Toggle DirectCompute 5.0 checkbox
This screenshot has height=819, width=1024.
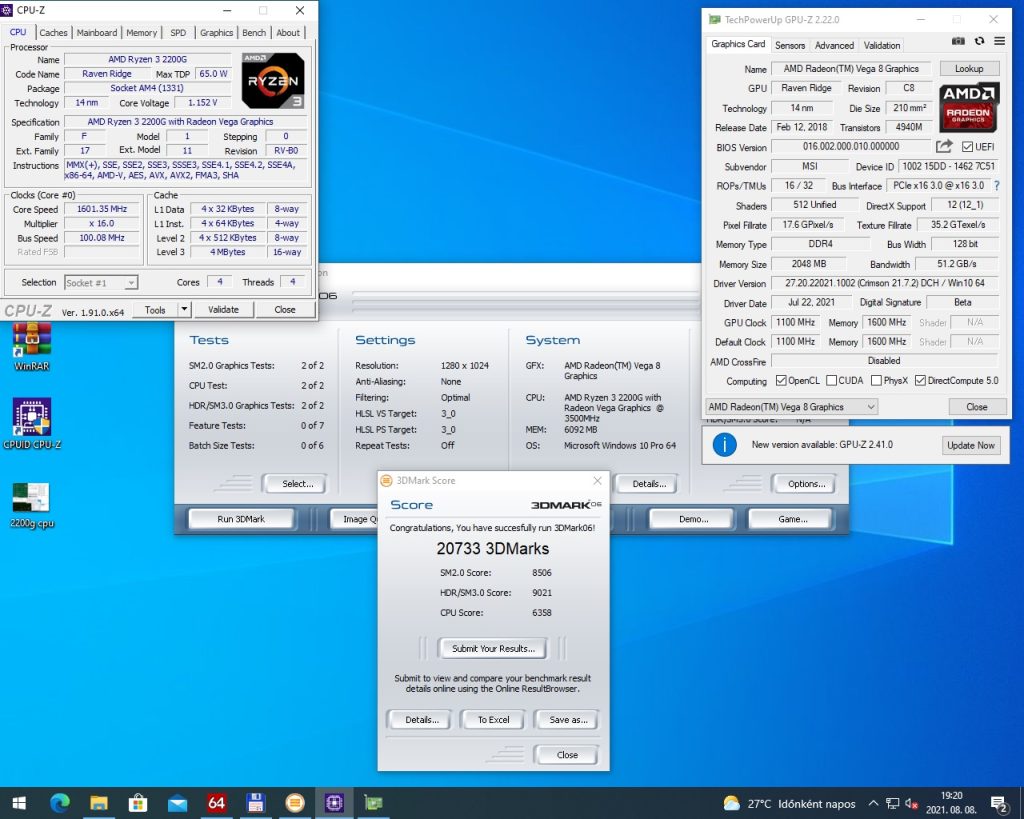tap(920, 380)
